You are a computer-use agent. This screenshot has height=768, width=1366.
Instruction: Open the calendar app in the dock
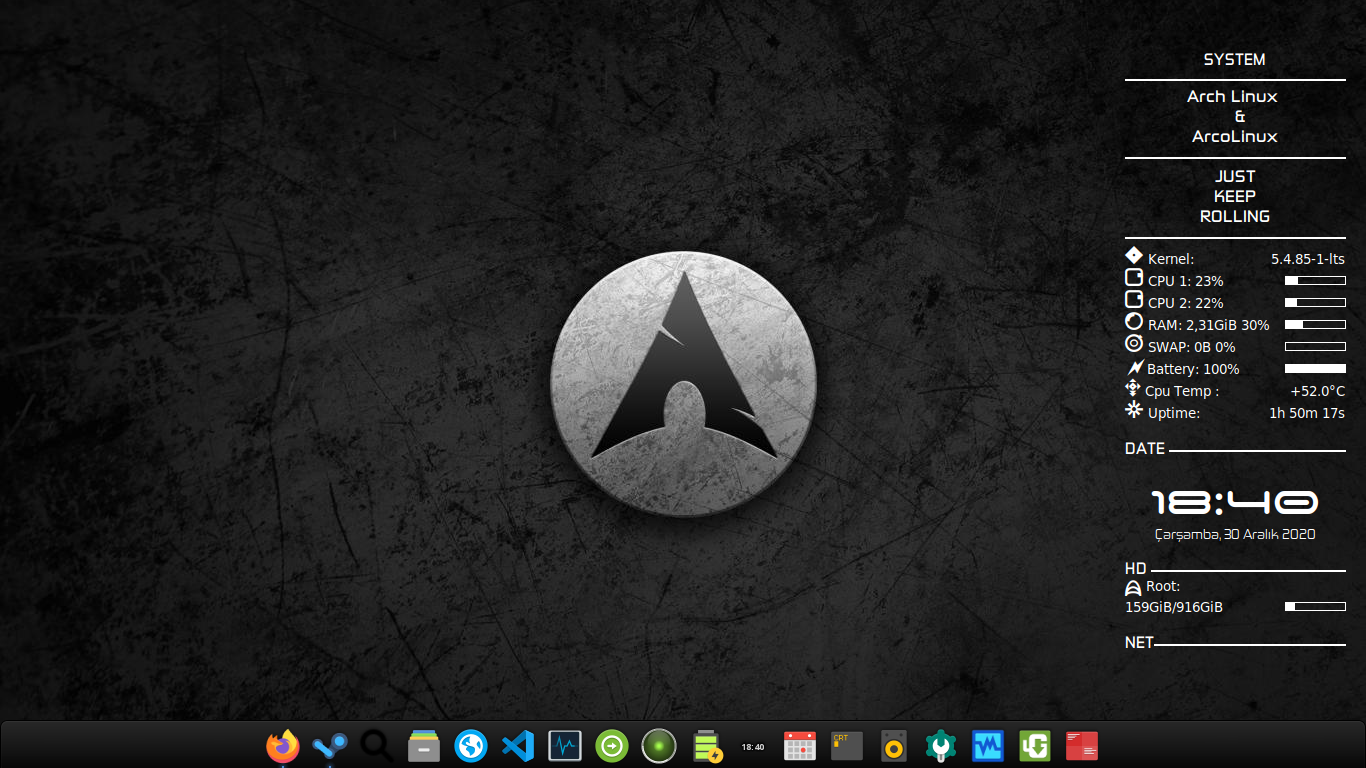pyautogui.click(x=800, y=746)
